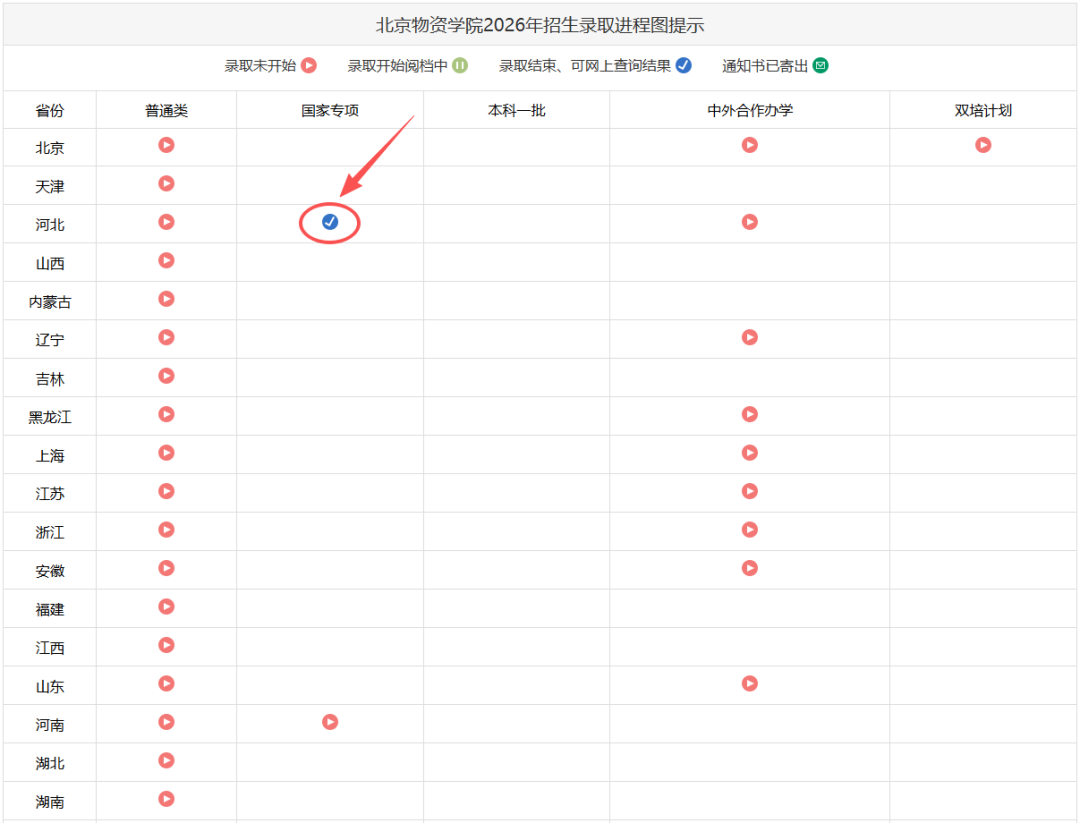This screenshot has height=823, width=1080.
Task: Click the 河南 province cell
Action: click(x=50, y=725)
